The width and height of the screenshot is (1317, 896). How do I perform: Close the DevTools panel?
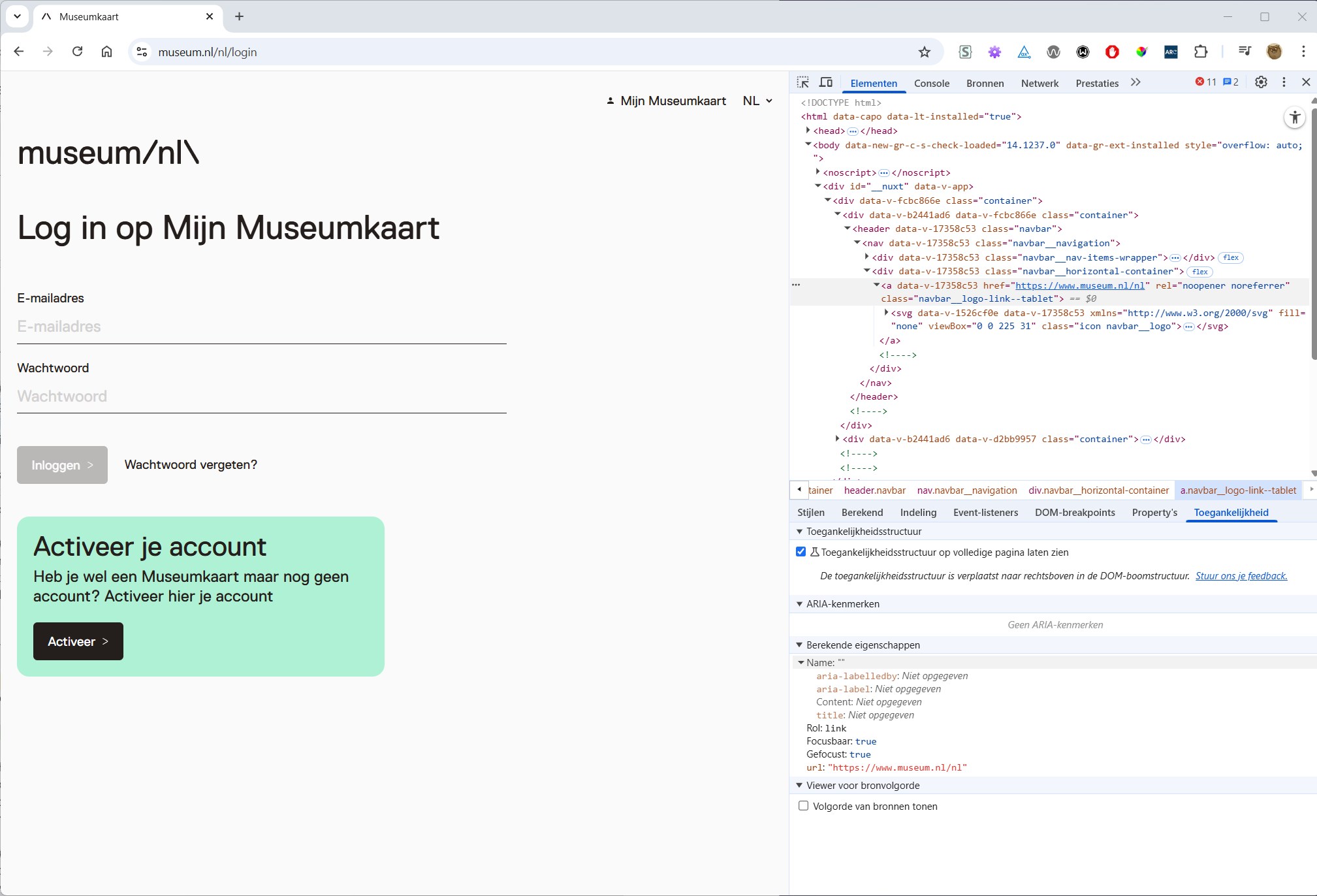click(1306, 82)
